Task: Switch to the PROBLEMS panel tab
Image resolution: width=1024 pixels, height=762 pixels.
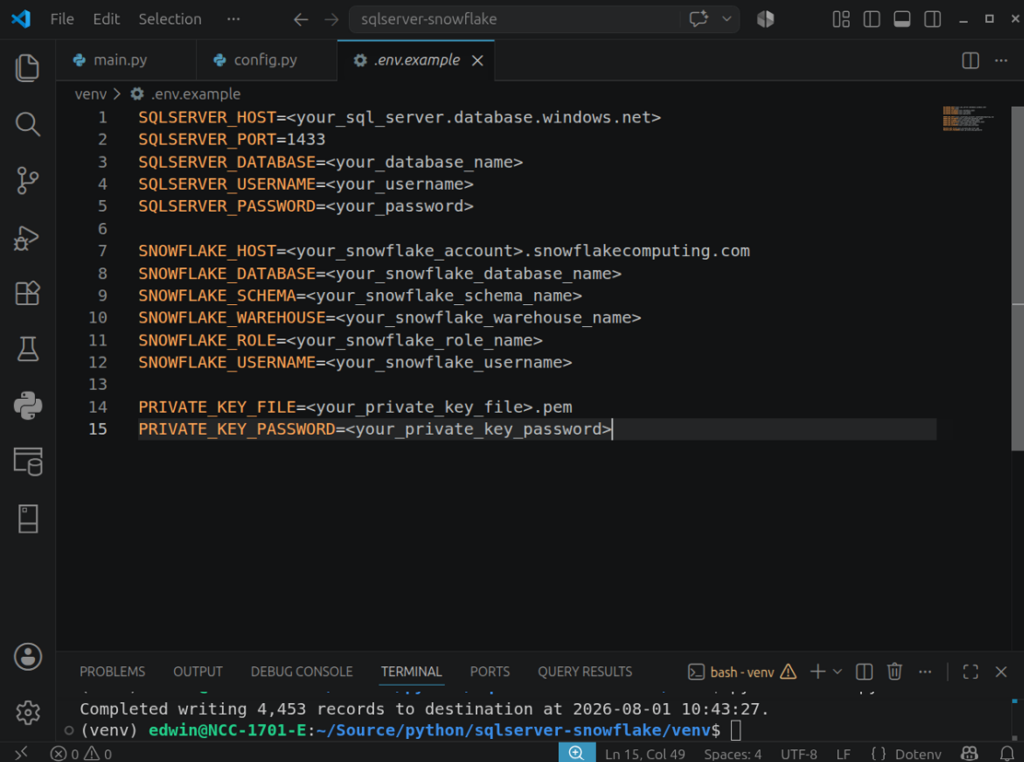Action: pos(112,671)
